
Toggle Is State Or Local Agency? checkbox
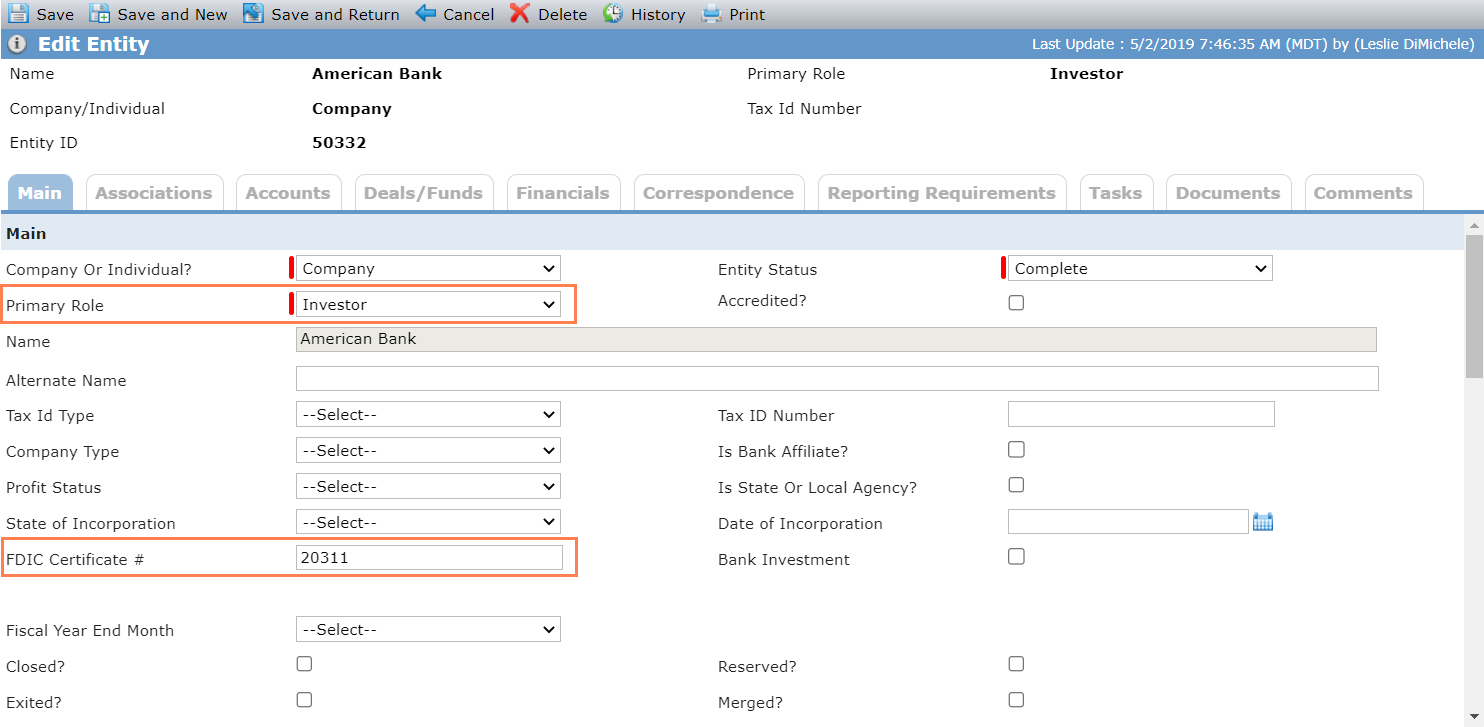(x=1016, y=485)
